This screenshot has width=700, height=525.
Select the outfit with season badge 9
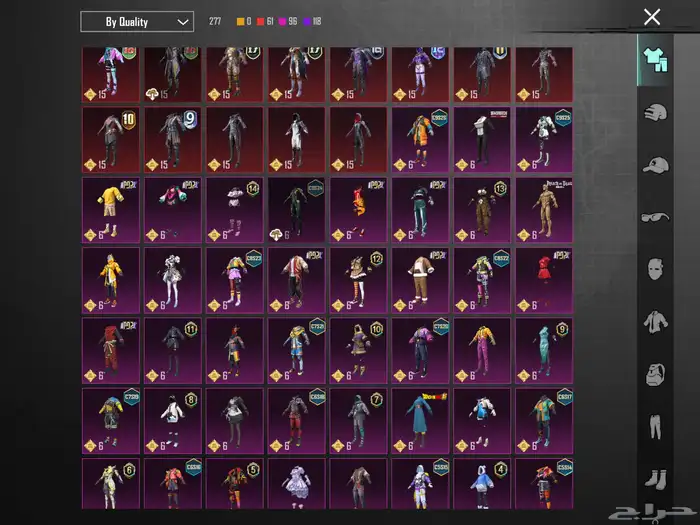click(173, 137)
